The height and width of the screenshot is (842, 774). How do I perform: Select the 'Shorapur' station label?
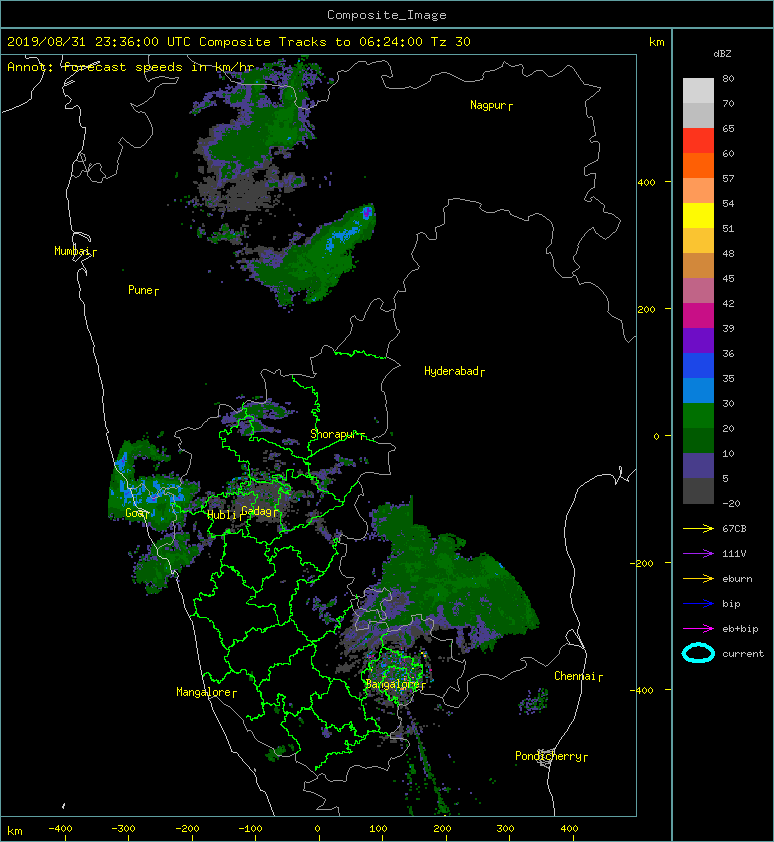coord(333,434)
